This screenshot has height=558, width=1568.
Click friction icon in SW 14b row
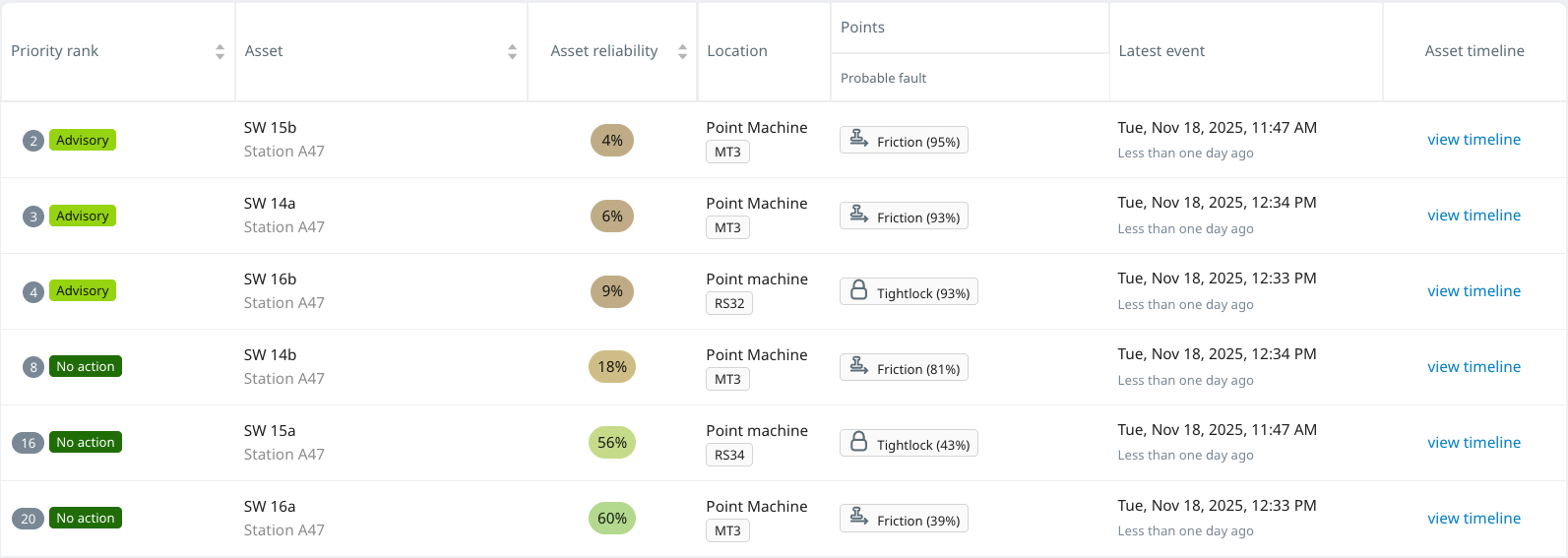point(859,366)
